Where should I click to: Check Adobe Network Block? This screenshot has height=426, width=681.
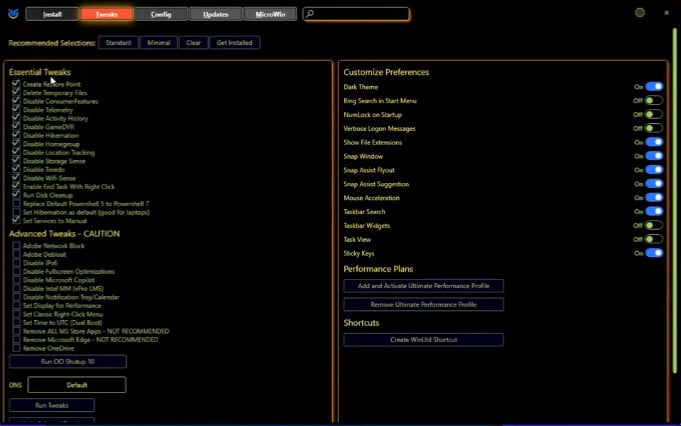(16, 245)
